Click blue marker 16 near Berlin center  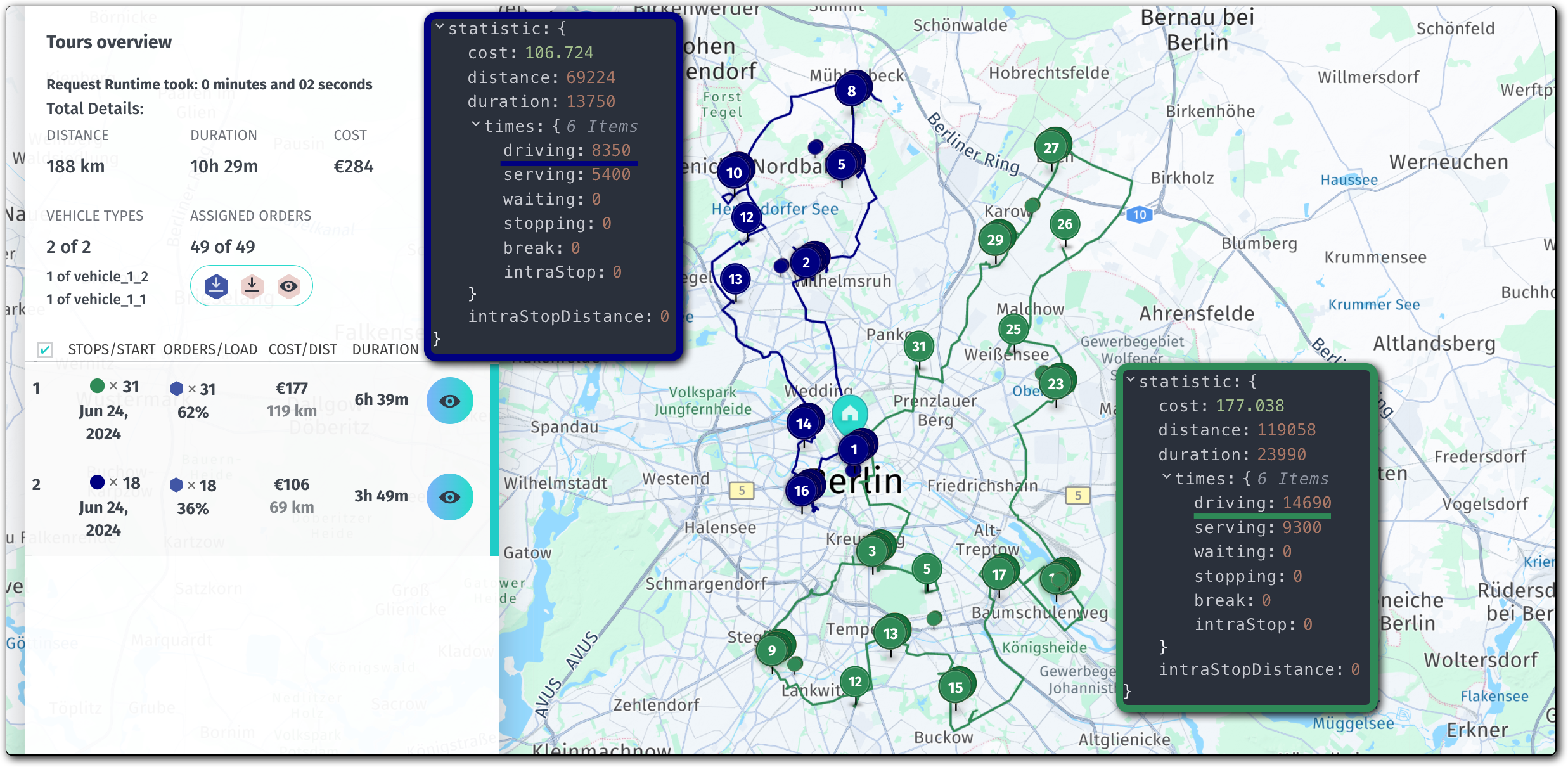click(802, 490)
